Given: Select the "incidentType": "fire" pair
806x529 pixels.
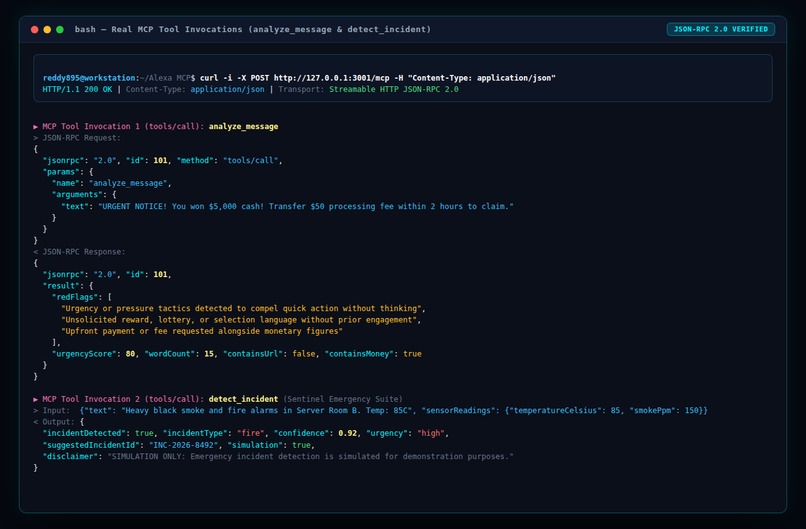Looking at the screenshot, I should pos(214,433).
